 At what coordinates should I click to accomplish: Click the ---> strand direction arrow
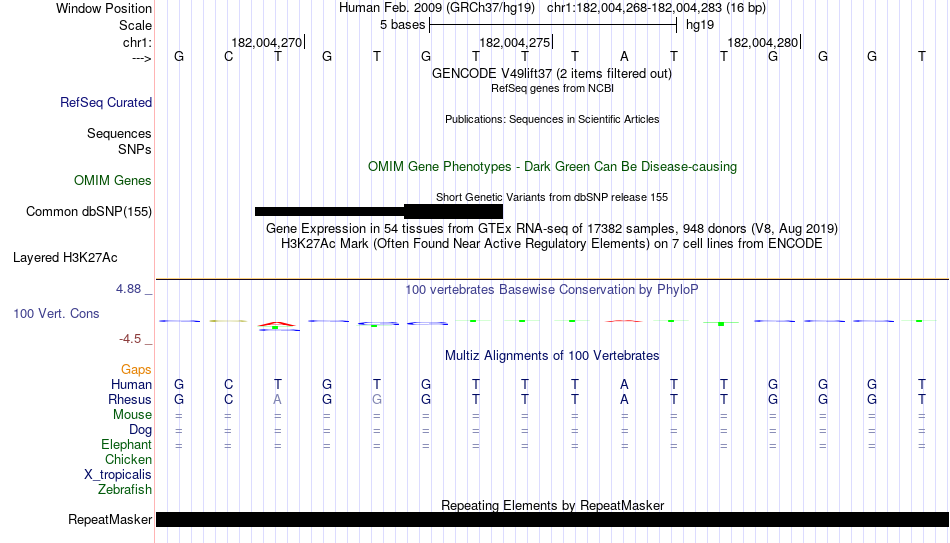pyautogui.click(x=142, y=58)
